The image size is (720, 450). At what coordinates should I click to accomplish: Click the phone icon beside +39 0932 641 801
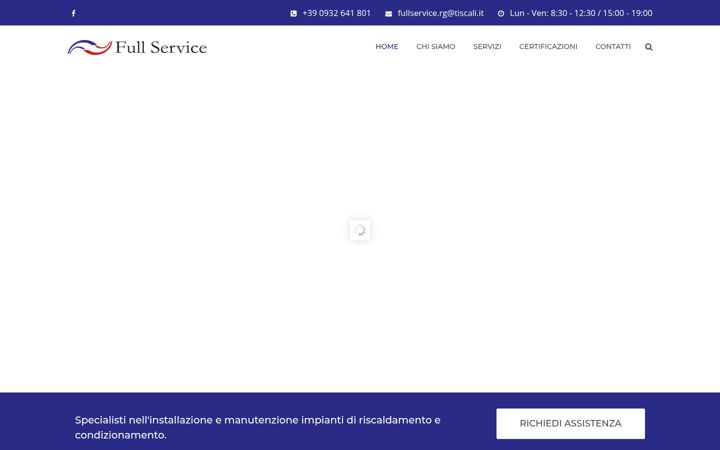click(x=293, y=13)
